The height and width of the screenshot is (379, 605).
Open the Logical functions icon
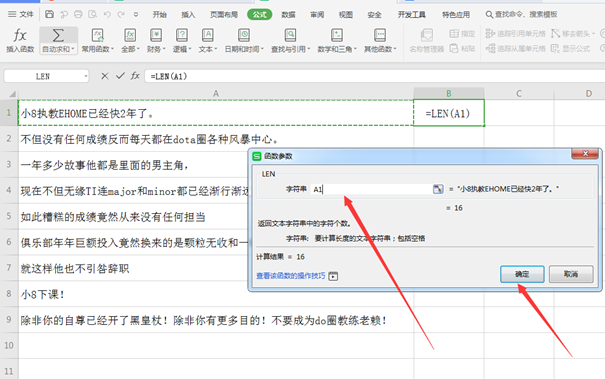(x=182, y=35)
